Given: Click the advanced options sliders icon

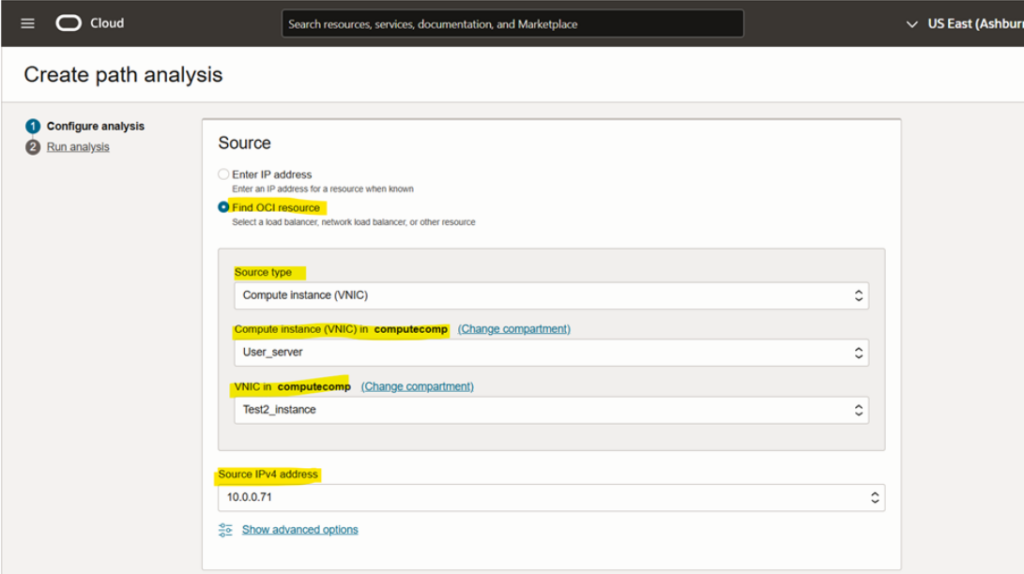Looking at the screenshot, I should pos(225,530).
